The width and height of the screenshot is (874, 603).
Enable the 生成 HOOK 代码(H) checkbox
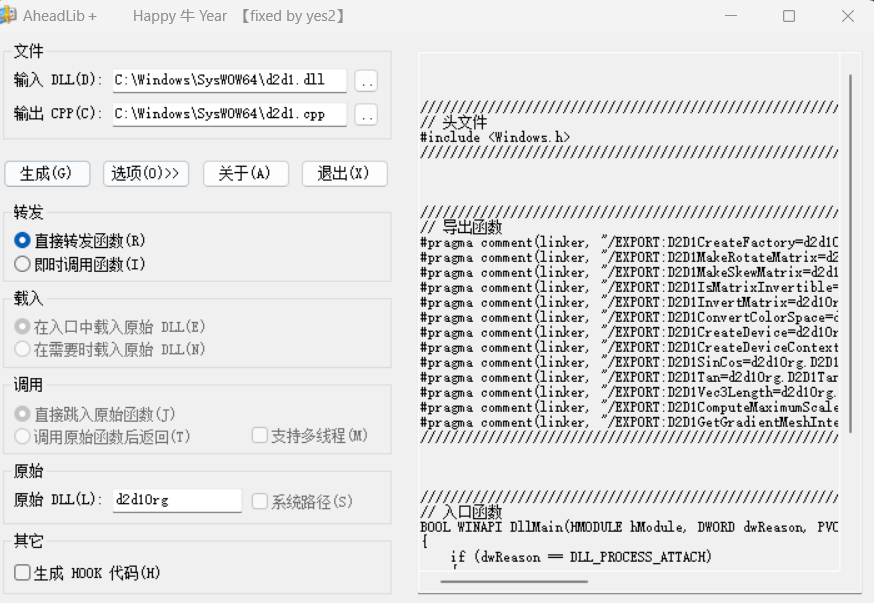click(x=23, y=573)
